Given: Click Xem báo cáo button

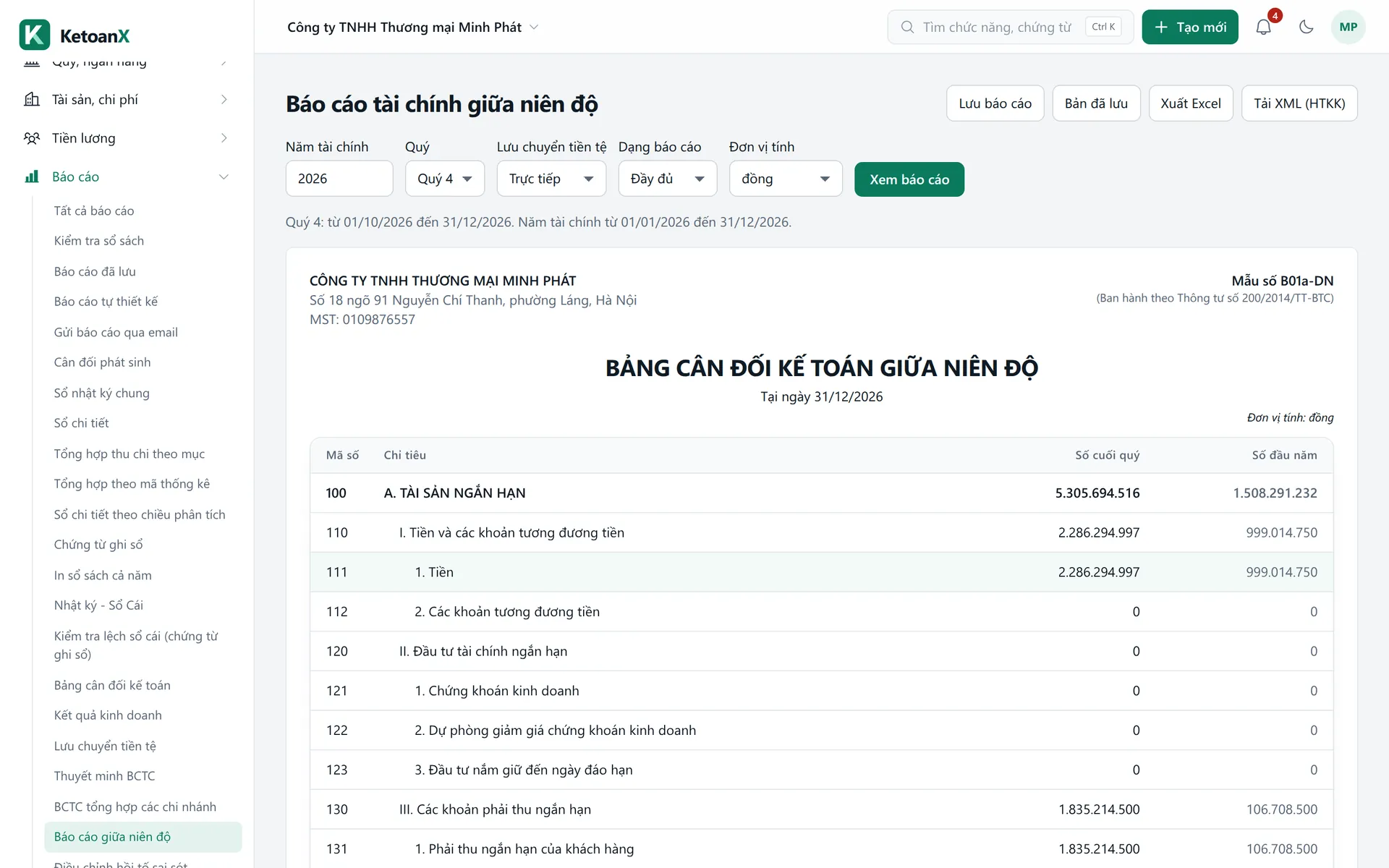Looking at the screenshot, I should 909,179.
